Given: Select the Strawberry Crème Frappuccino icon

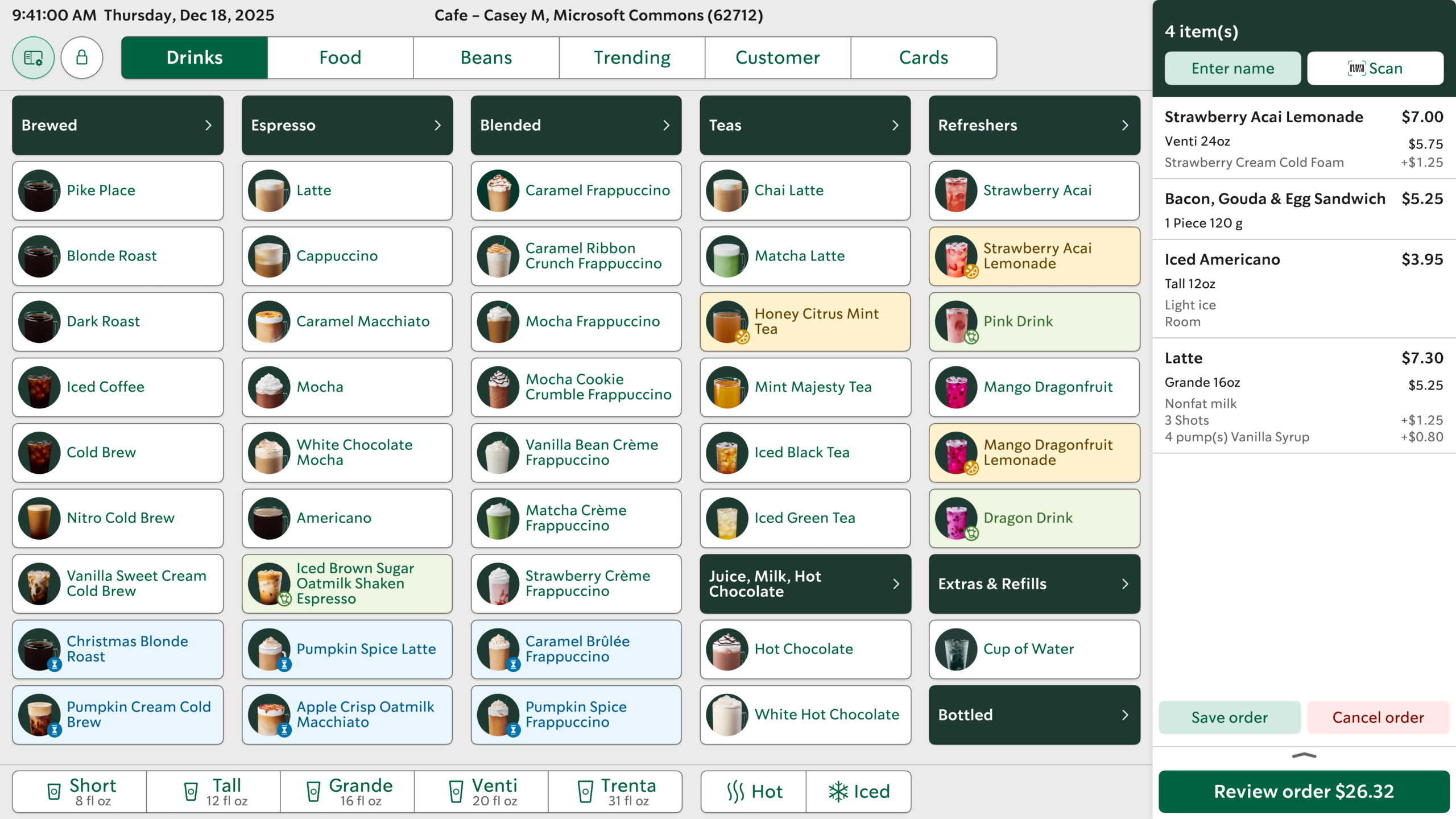Looking at the screenshot, I should (498, 584).
